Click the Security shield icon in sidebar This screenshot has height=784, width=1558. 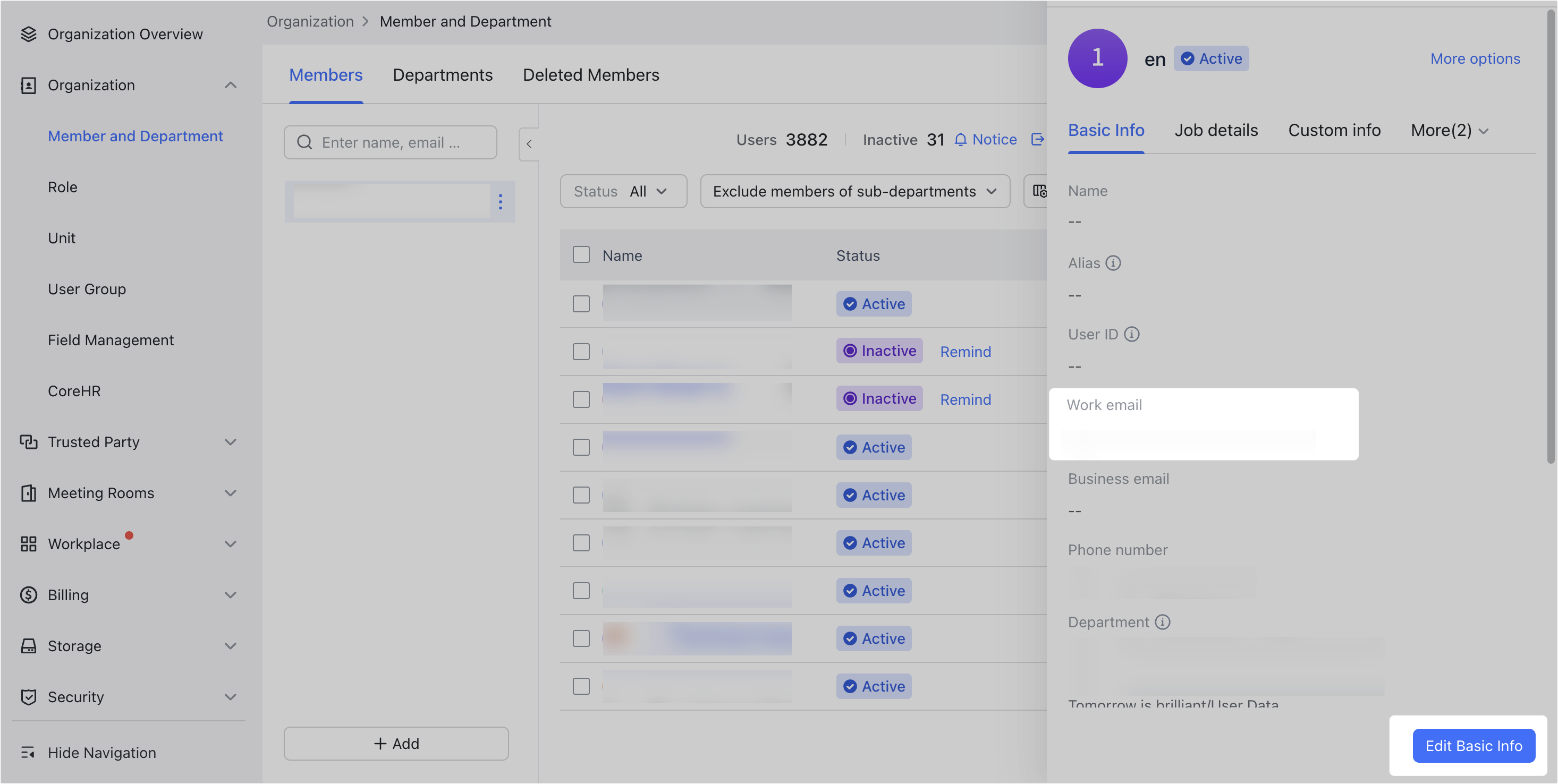(28, 697)
